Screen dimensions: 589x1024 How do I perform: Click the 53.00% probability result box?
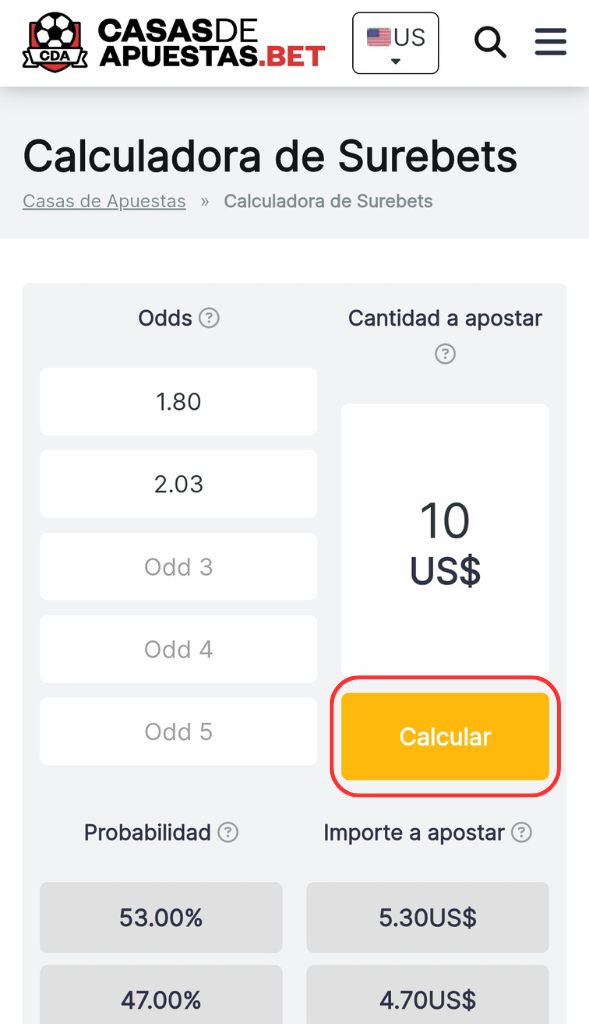coord(161,918)
